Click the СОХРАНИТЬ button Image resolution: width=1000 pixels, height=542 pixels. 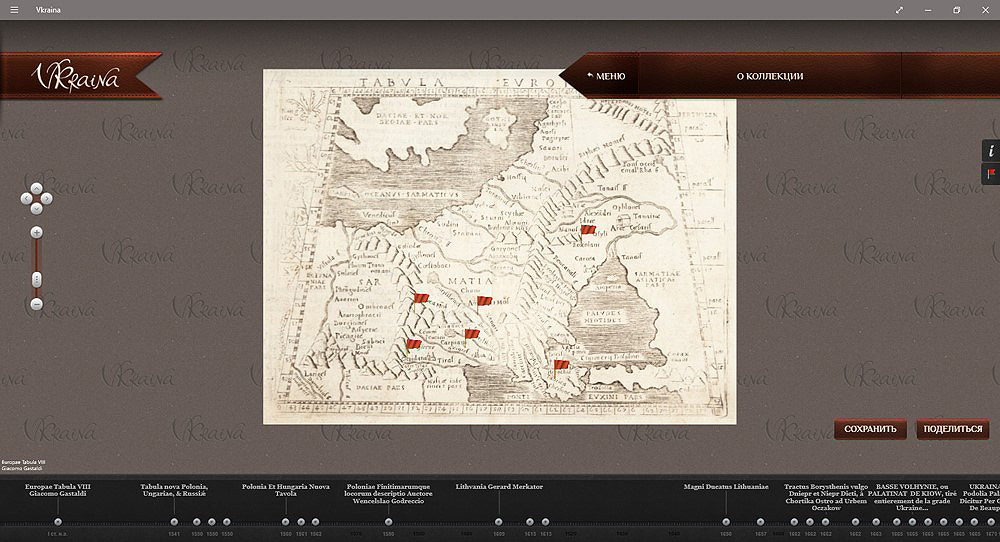point(870,429)
